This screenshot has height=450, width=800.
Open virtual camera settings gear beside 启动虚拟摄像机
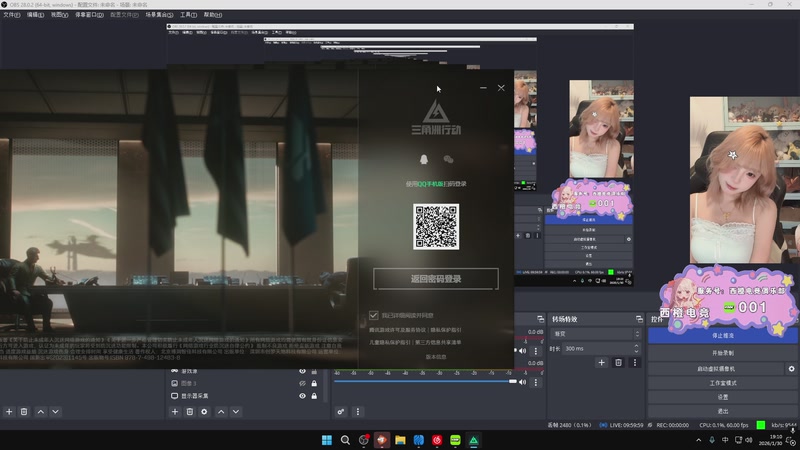pyautogui.click(x=791, y=368)
